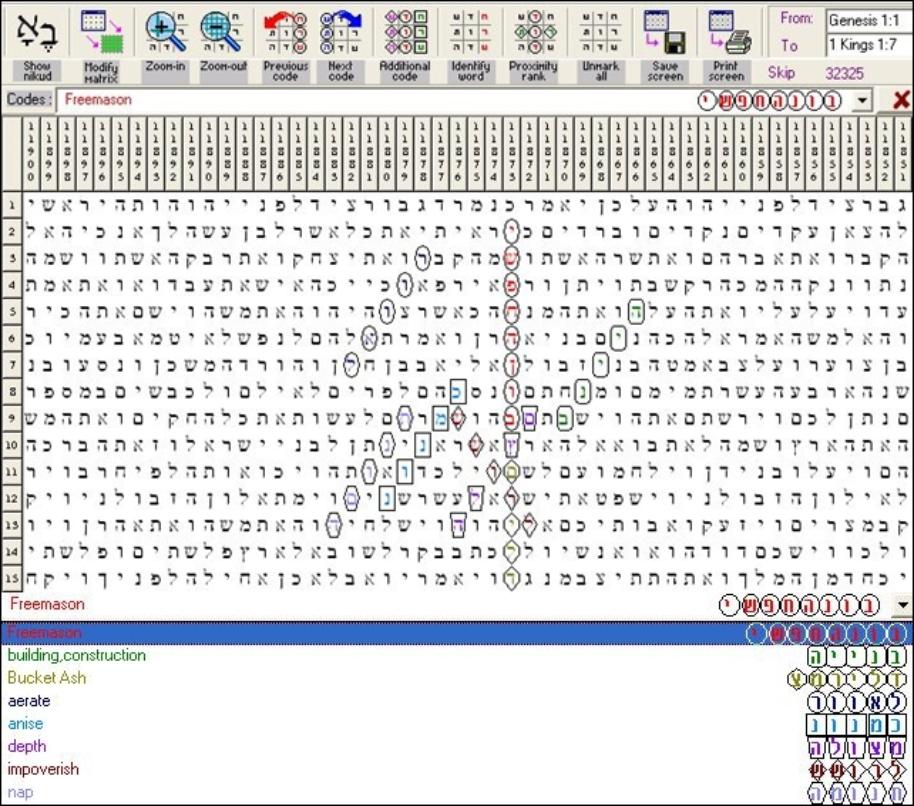
Task: Click the To field 1 Kings 1:7
Action: [867, 45]
